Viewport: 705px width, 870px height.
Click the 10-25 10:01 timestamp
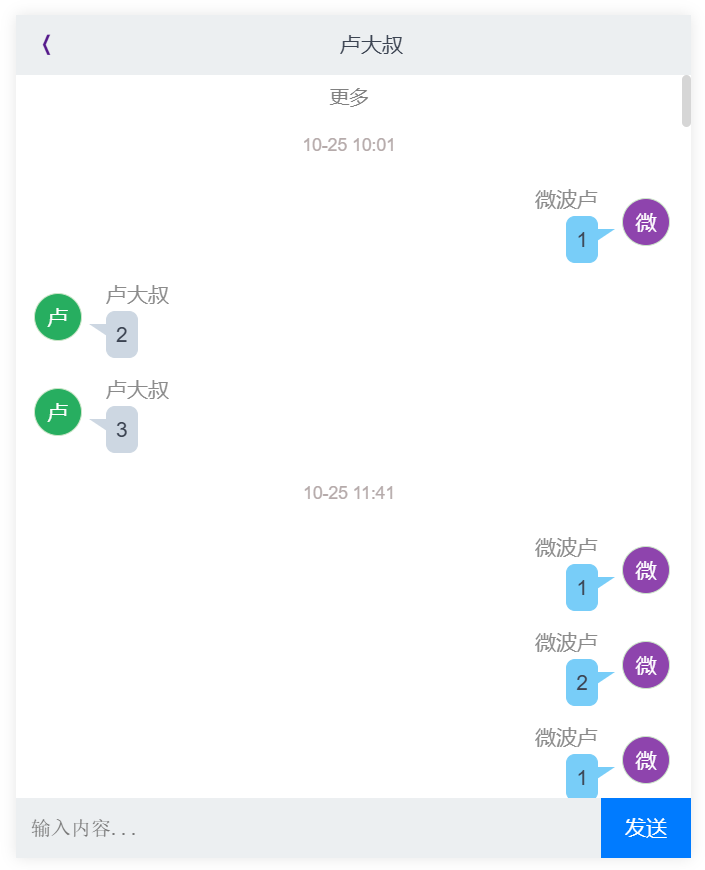(x=349, y=145)
